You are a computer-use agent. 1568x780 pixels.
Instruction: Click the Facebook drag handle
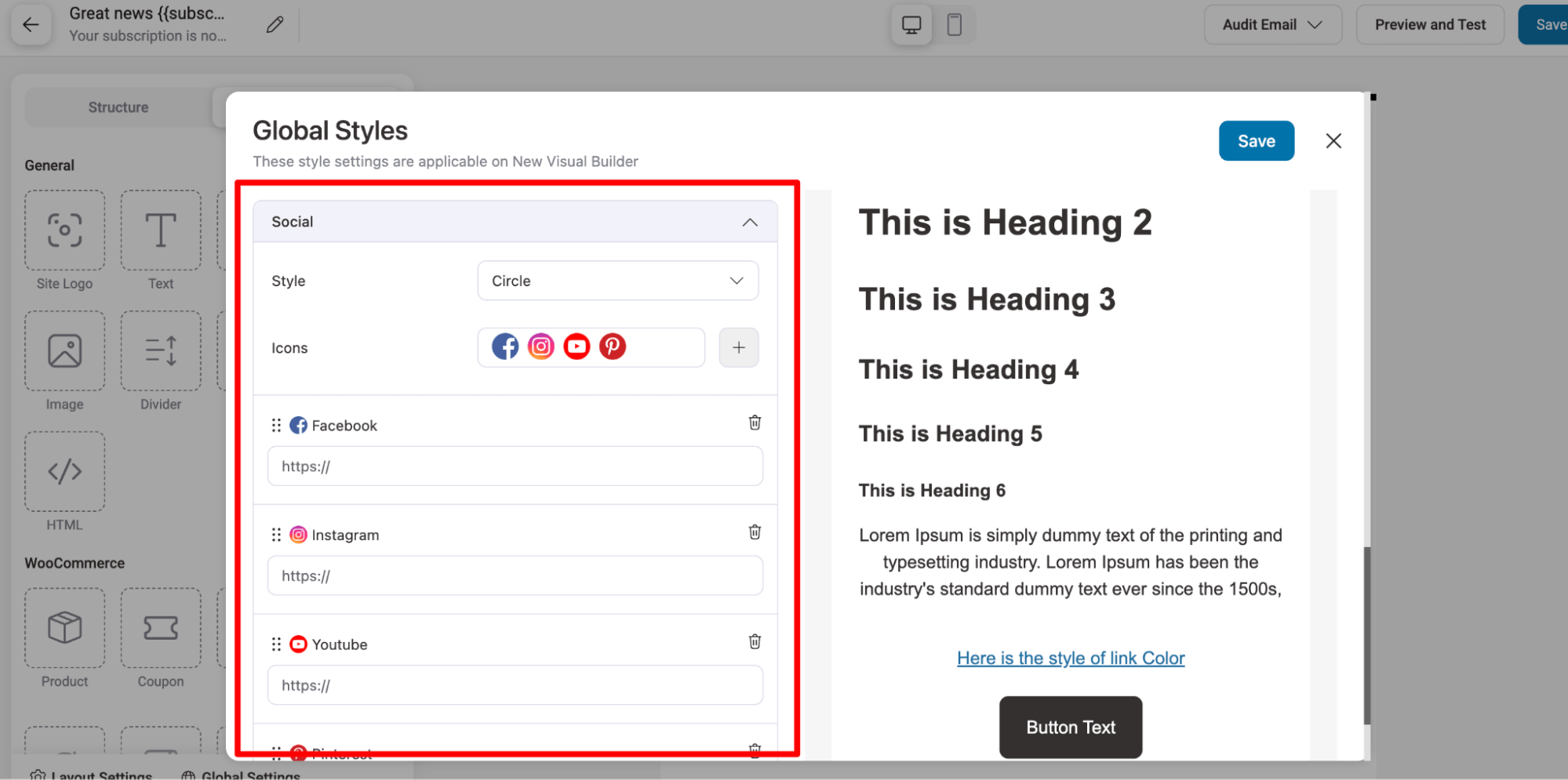276,426
